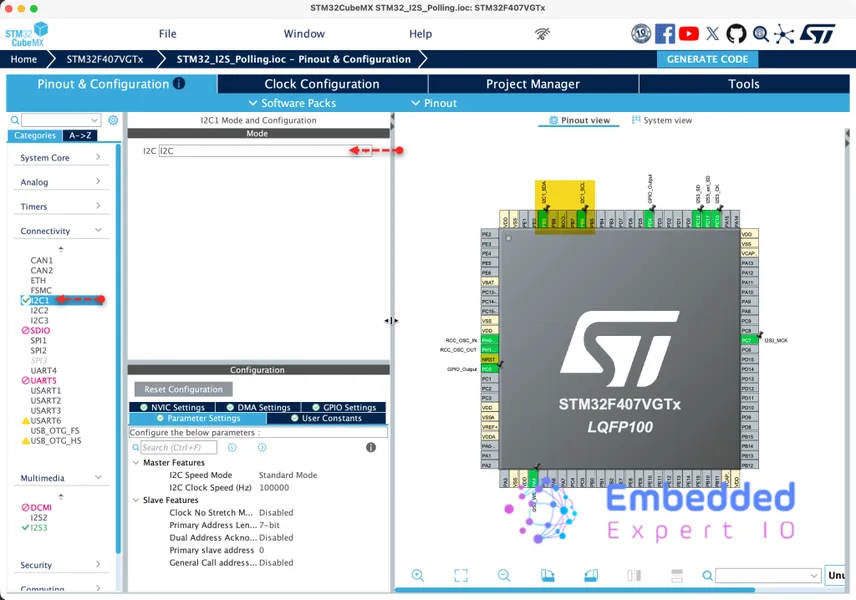The width and height of the screenshot is (856, 600).
Task: Open the NVIC Settings tab
Action: pos(172,407)
